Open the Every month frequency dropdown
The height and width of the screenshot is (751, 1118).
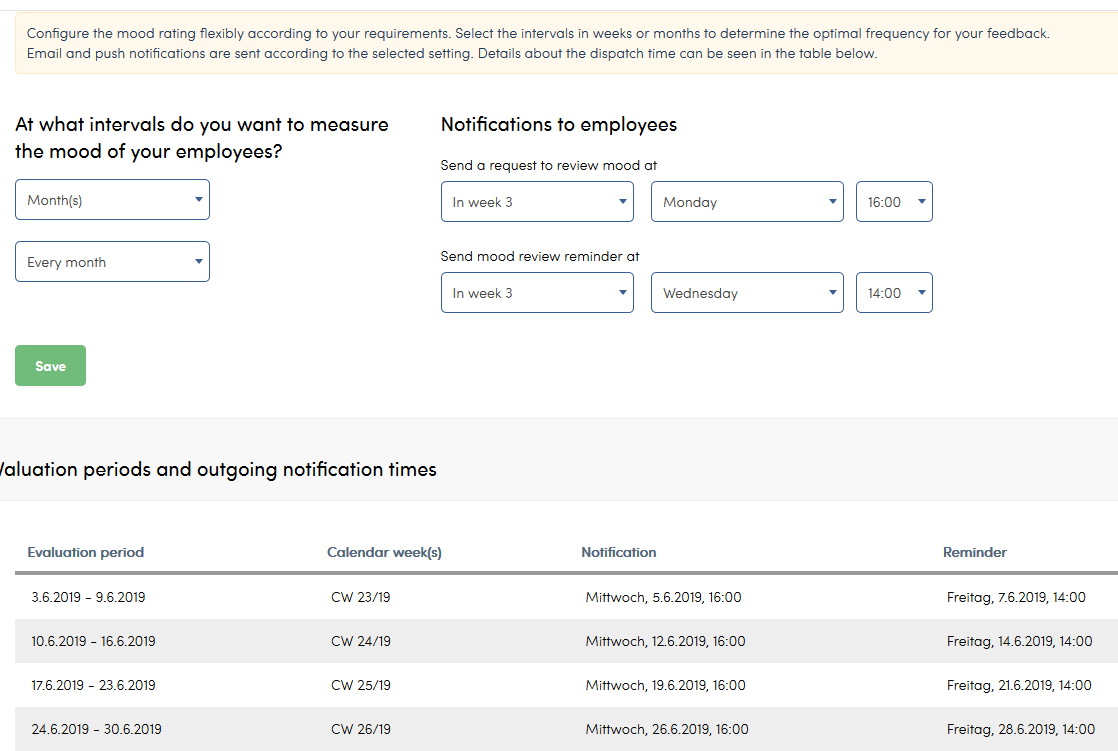pyautogui.click(x=112, y=262)
